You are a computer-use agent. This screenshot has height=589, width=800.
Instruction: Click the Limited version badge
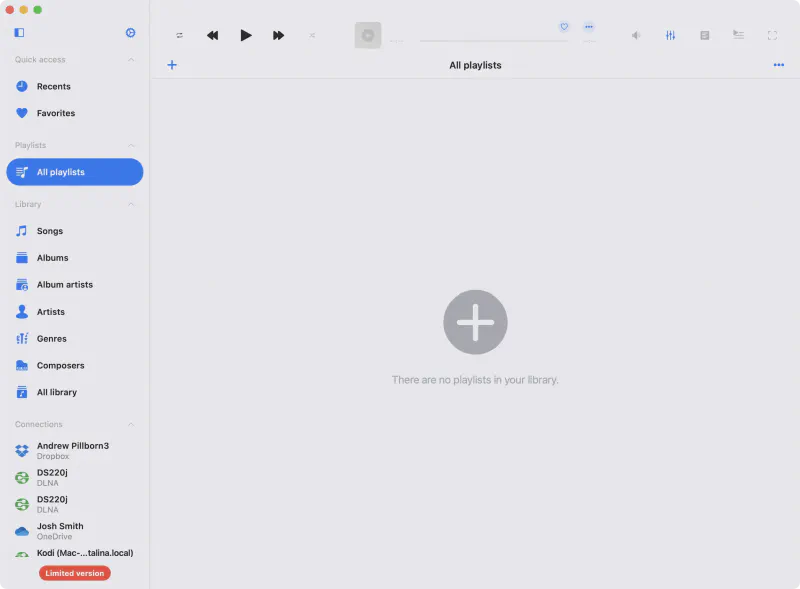pos(74,573)
